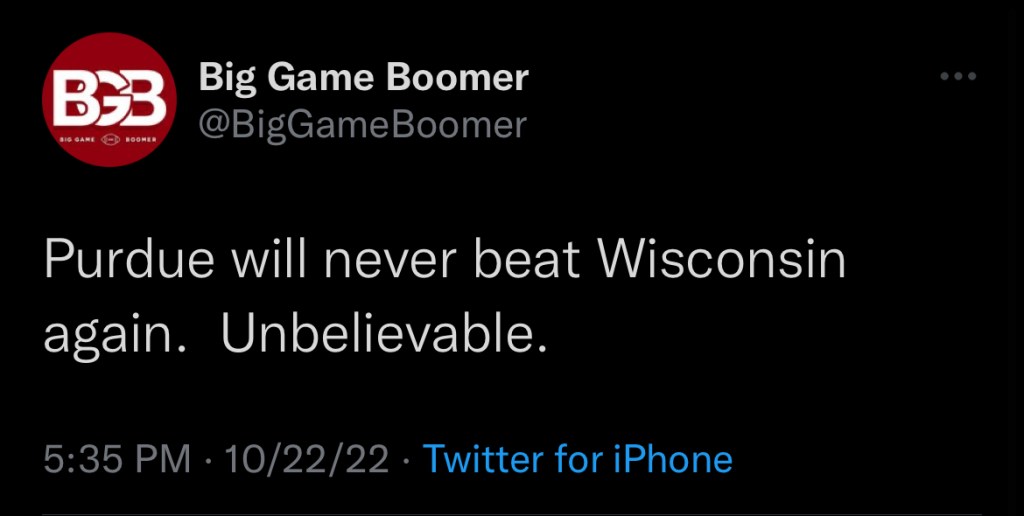Click the word Unbelievable in the tweet
This screenshot has width=1024, height=516.
tap(385, 335)
